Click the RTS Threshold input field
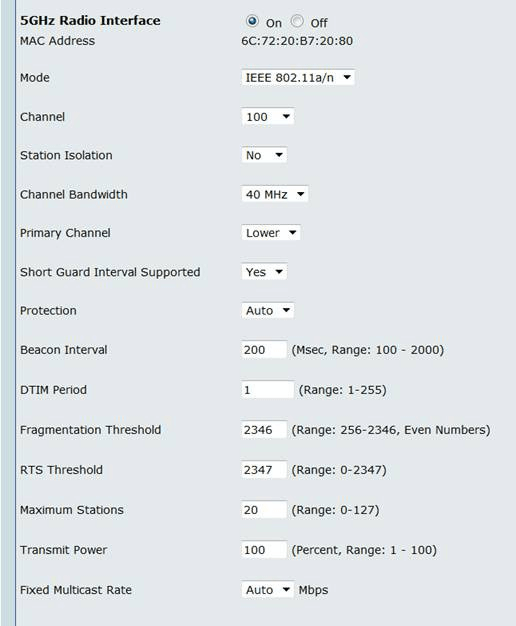This screenshot has width=516, height=626. tap(264, 470)
